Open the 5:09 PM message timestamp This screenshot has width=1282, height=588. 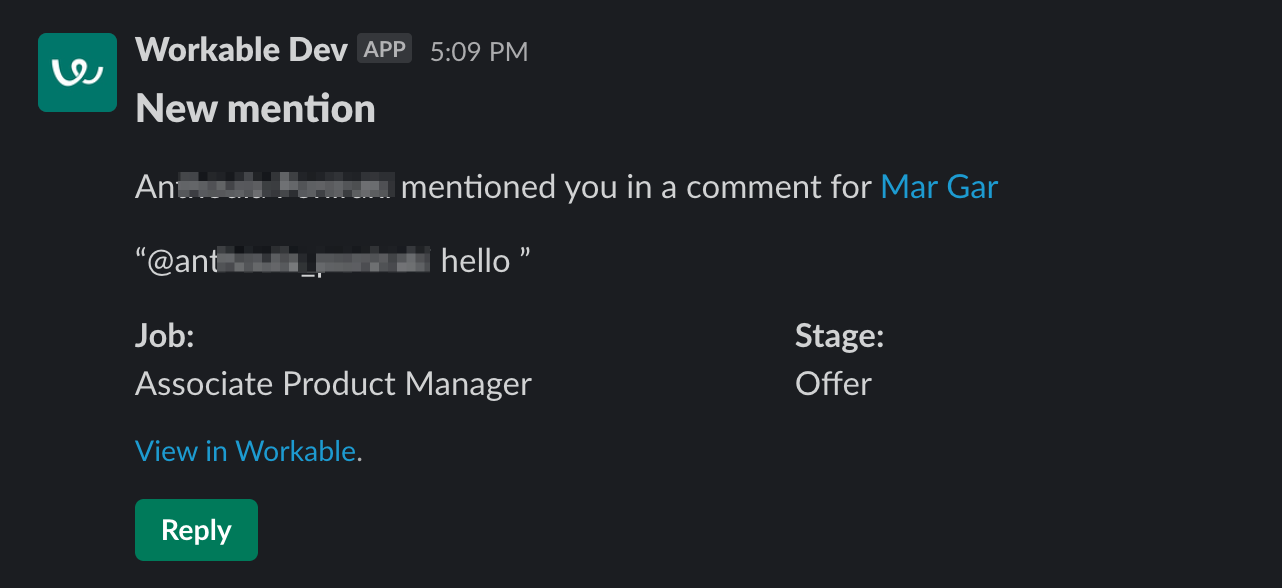point(479,52)
